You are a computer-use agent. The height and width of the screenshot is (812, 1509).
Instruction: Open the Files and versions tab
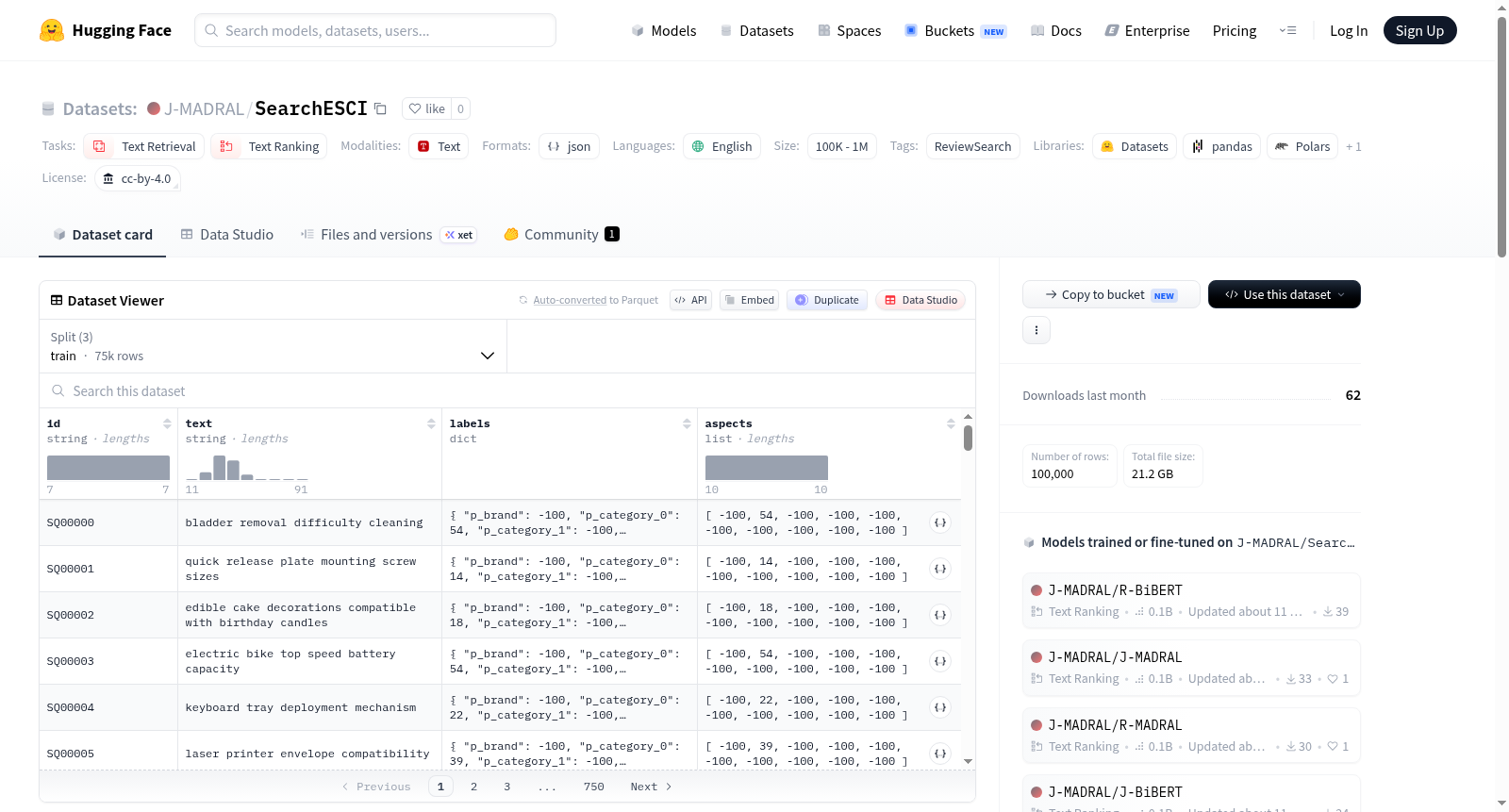coord(388,235)
